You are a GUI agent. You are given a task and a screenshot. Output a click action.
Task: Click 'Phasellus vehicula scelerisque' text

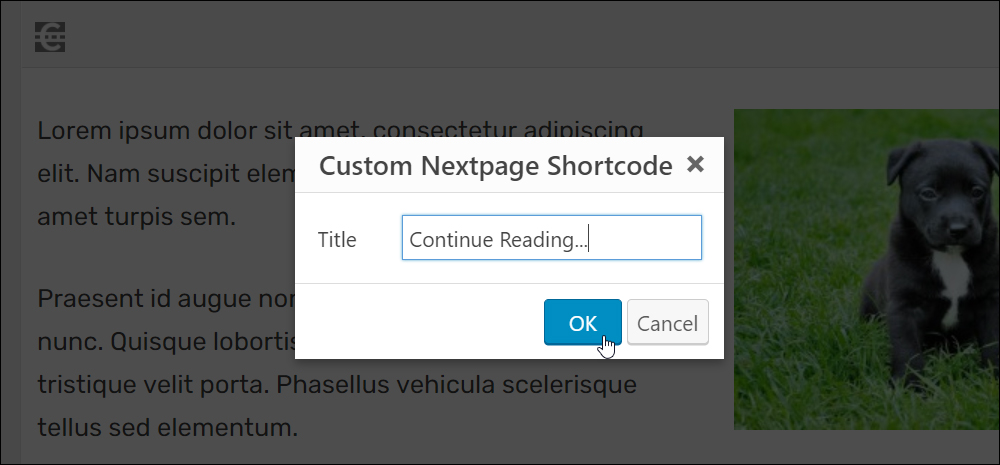[457, 385]
